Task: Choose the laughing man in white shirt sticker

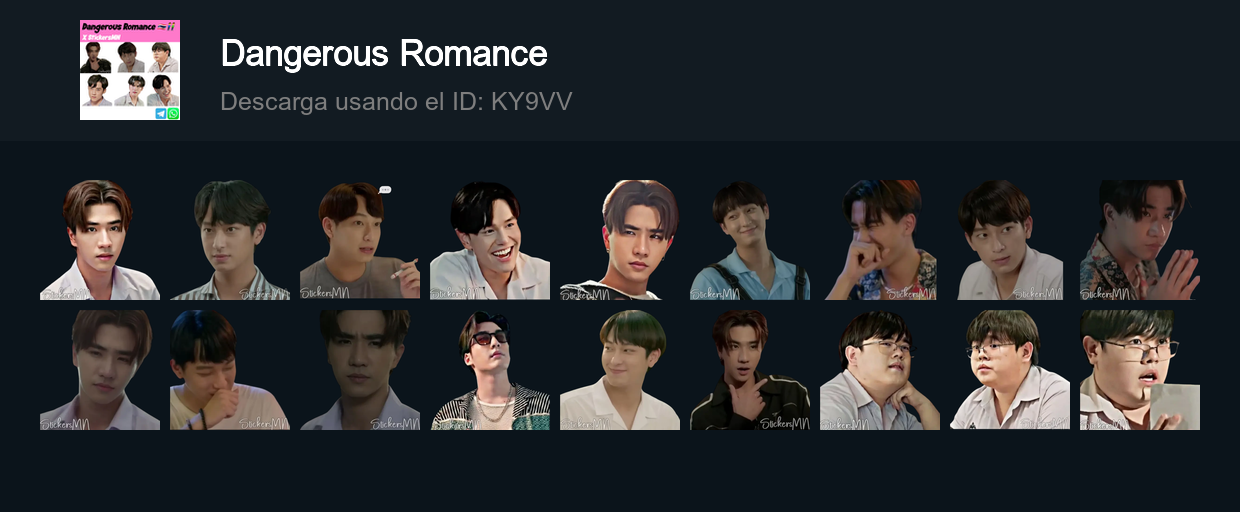Action: [490, 240]
